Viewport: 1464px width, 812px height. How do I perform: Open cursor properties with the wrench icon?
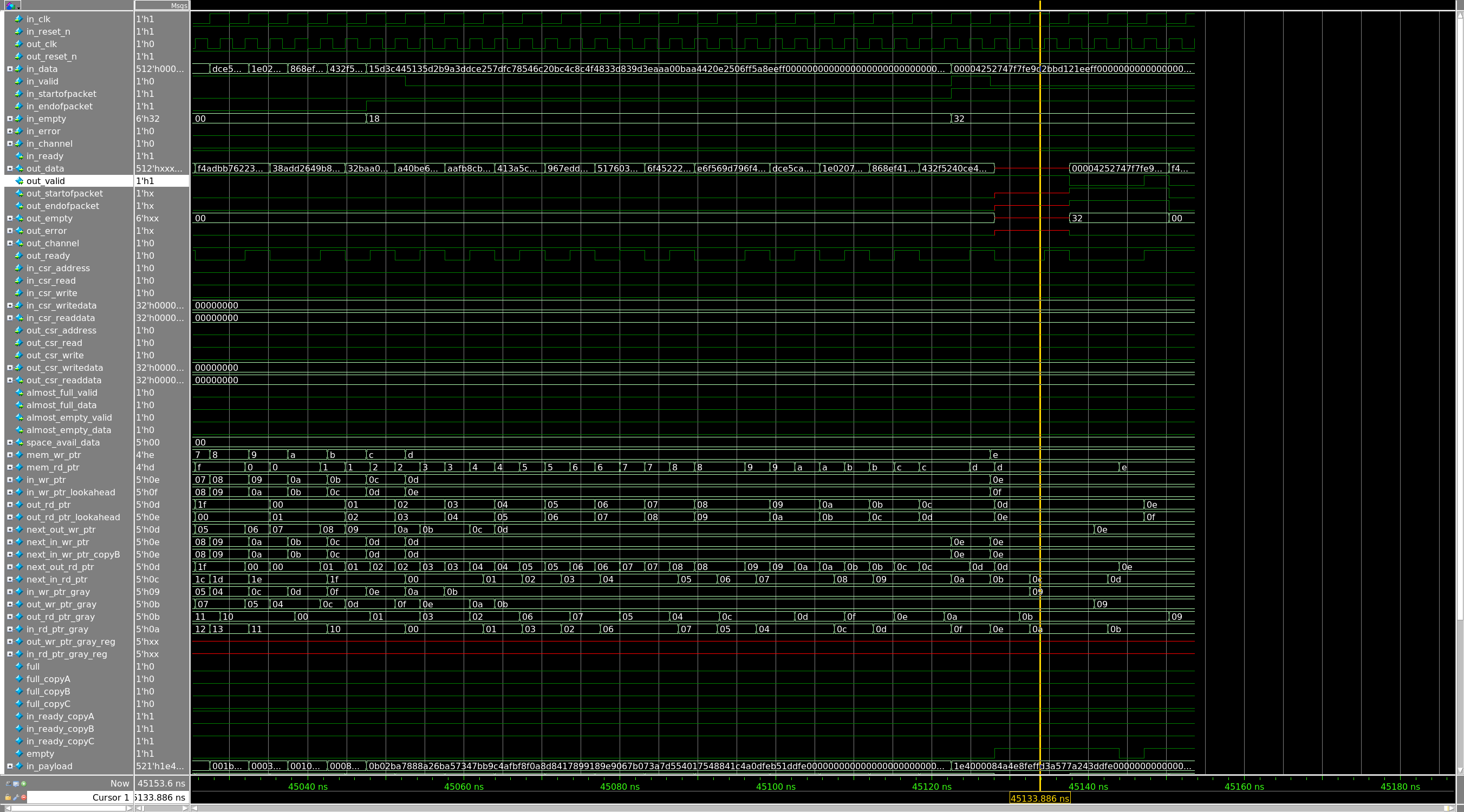16,797
